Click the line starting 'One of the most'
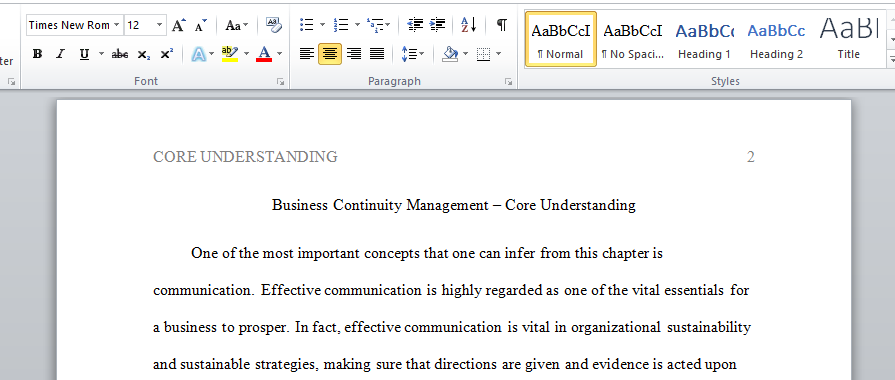895x380 pixels. click(x=427, y=253)
